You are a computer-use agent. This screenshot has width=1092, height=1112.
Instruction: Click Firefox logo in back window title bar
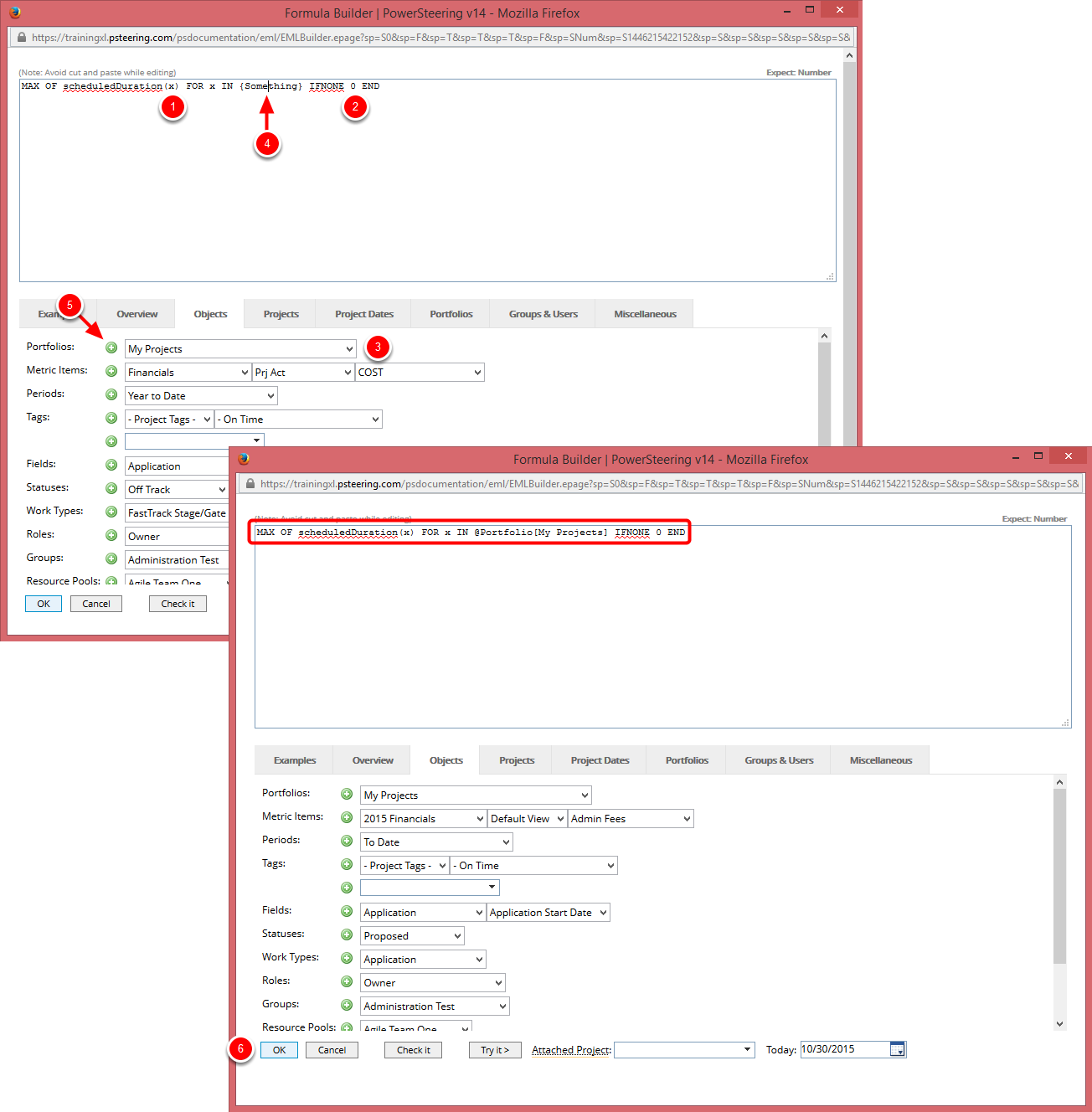click(x=15, y=13)
